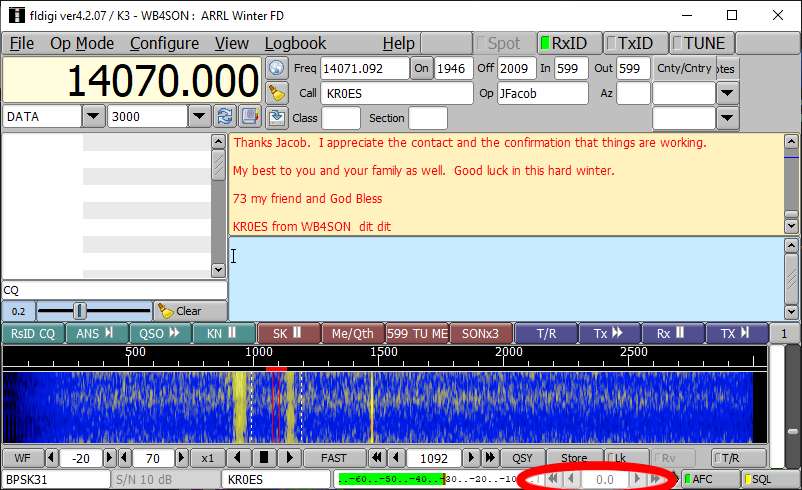Open the 3000 bandwidth dropdown
The width and height of the screenshot is (802, 490).
[x=200, y=116]
